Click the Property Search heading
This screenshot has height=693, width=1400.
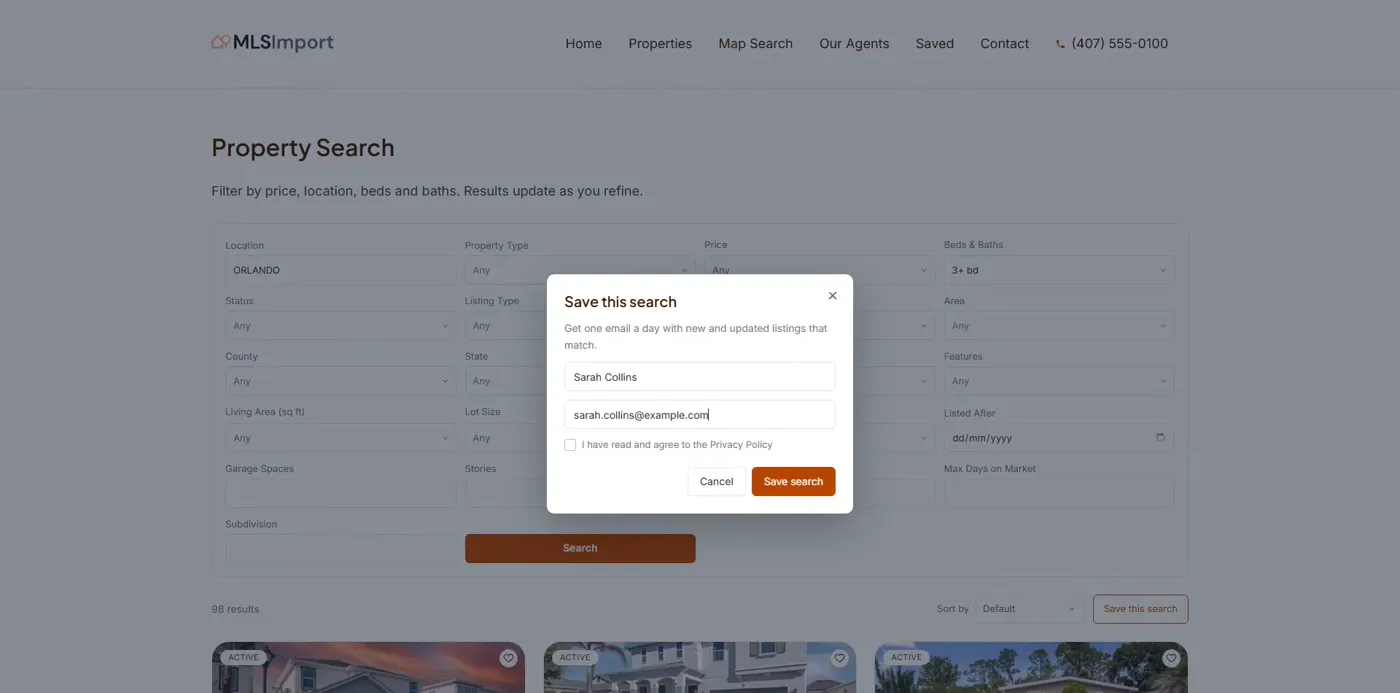303,148
